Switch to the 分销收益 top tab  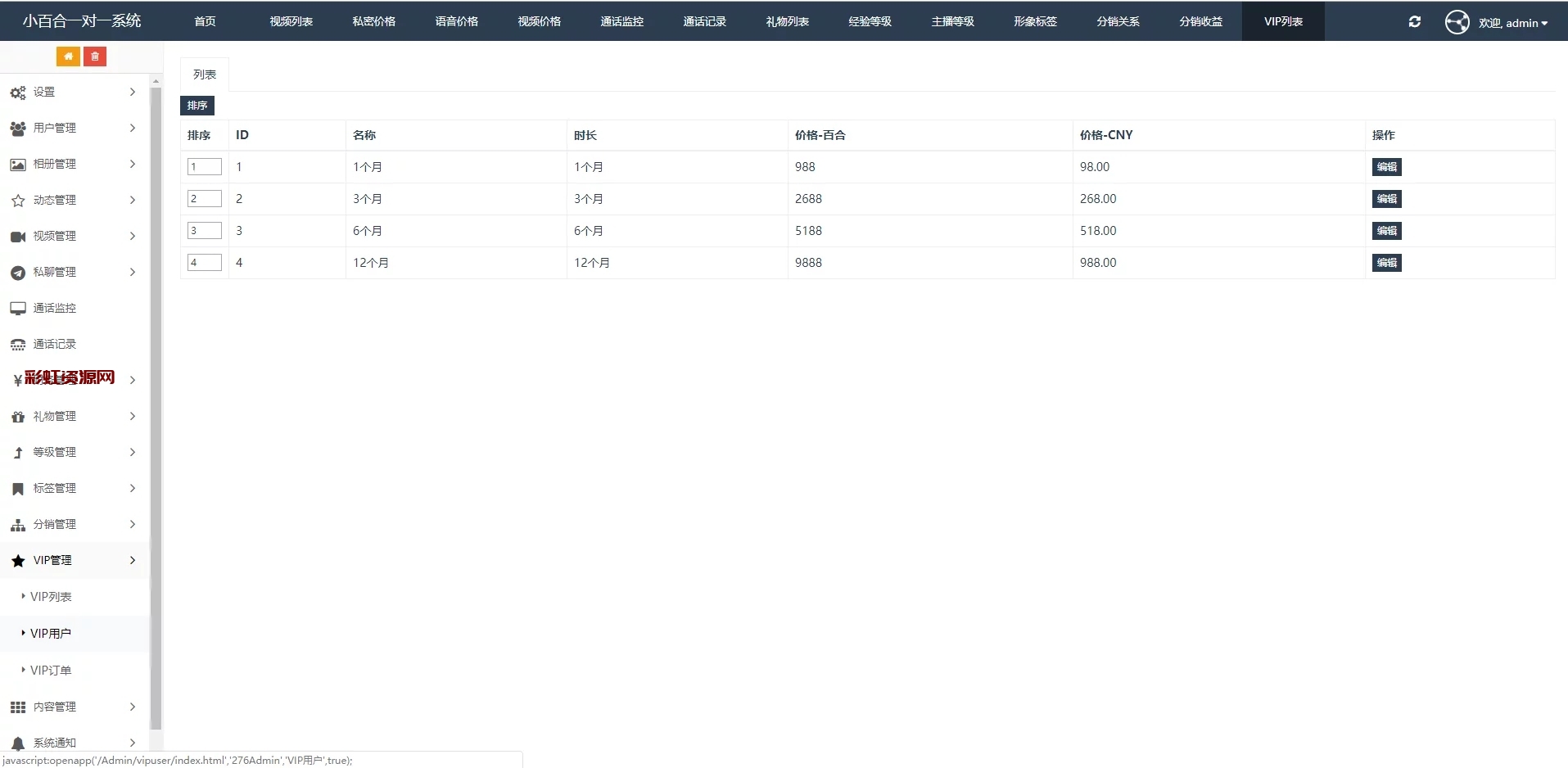pos(1200,21)
